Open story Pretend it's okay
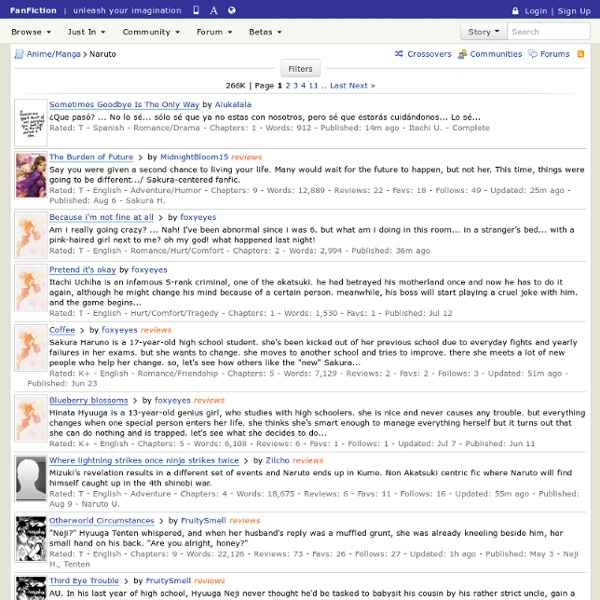 83,270
